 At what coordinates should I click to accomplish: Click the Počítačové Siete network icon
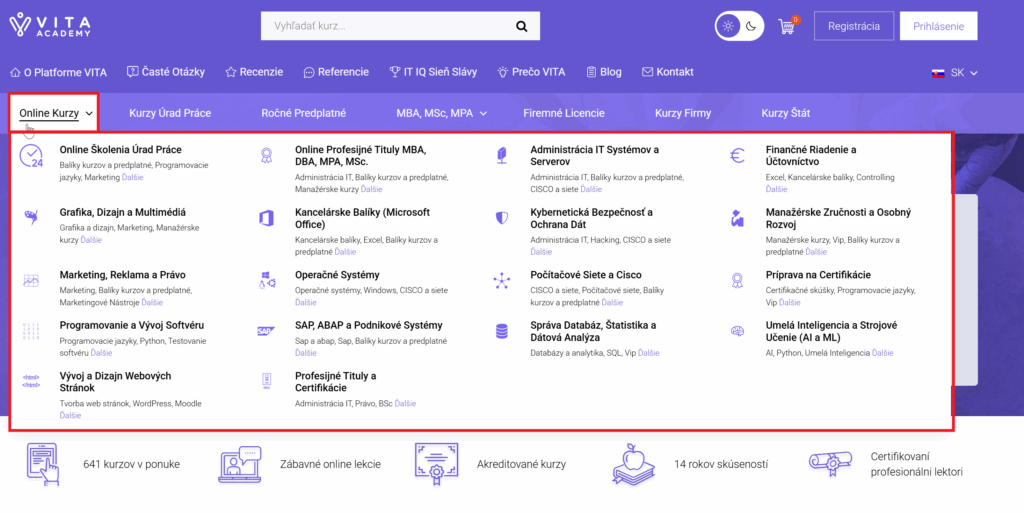(x=501, y=281)
